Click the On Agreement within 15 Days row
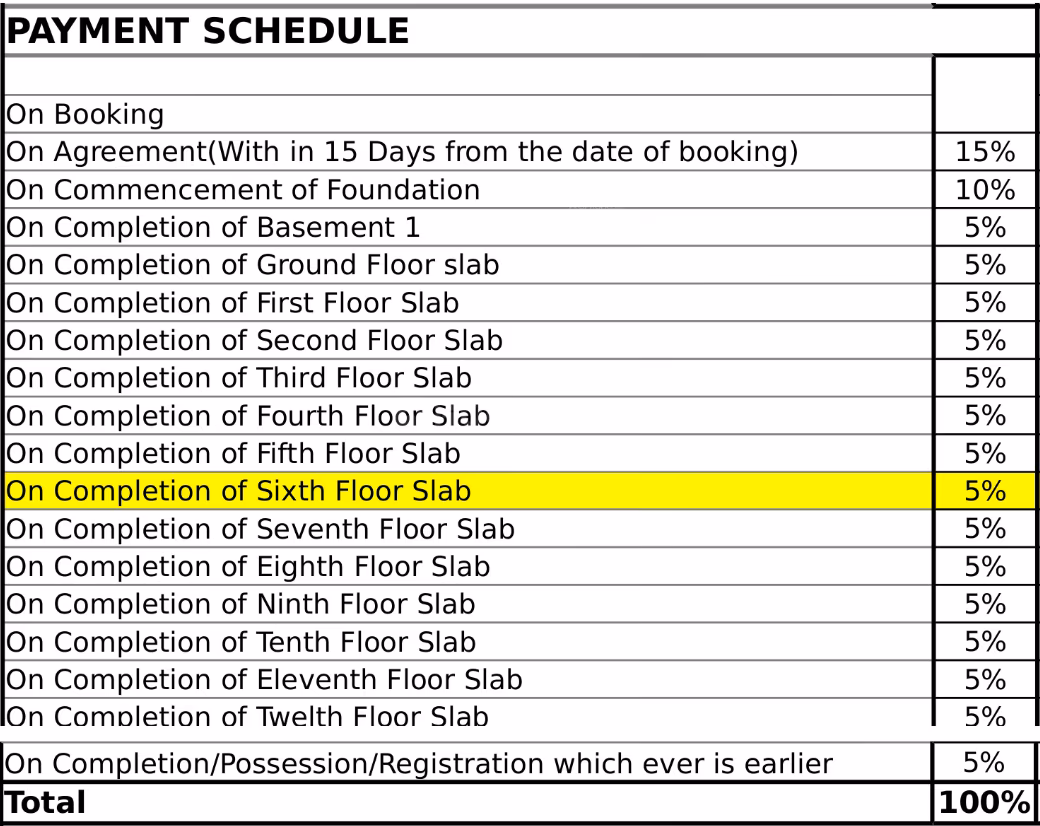This screenshot has width=1040, height=826. (468, 152)
